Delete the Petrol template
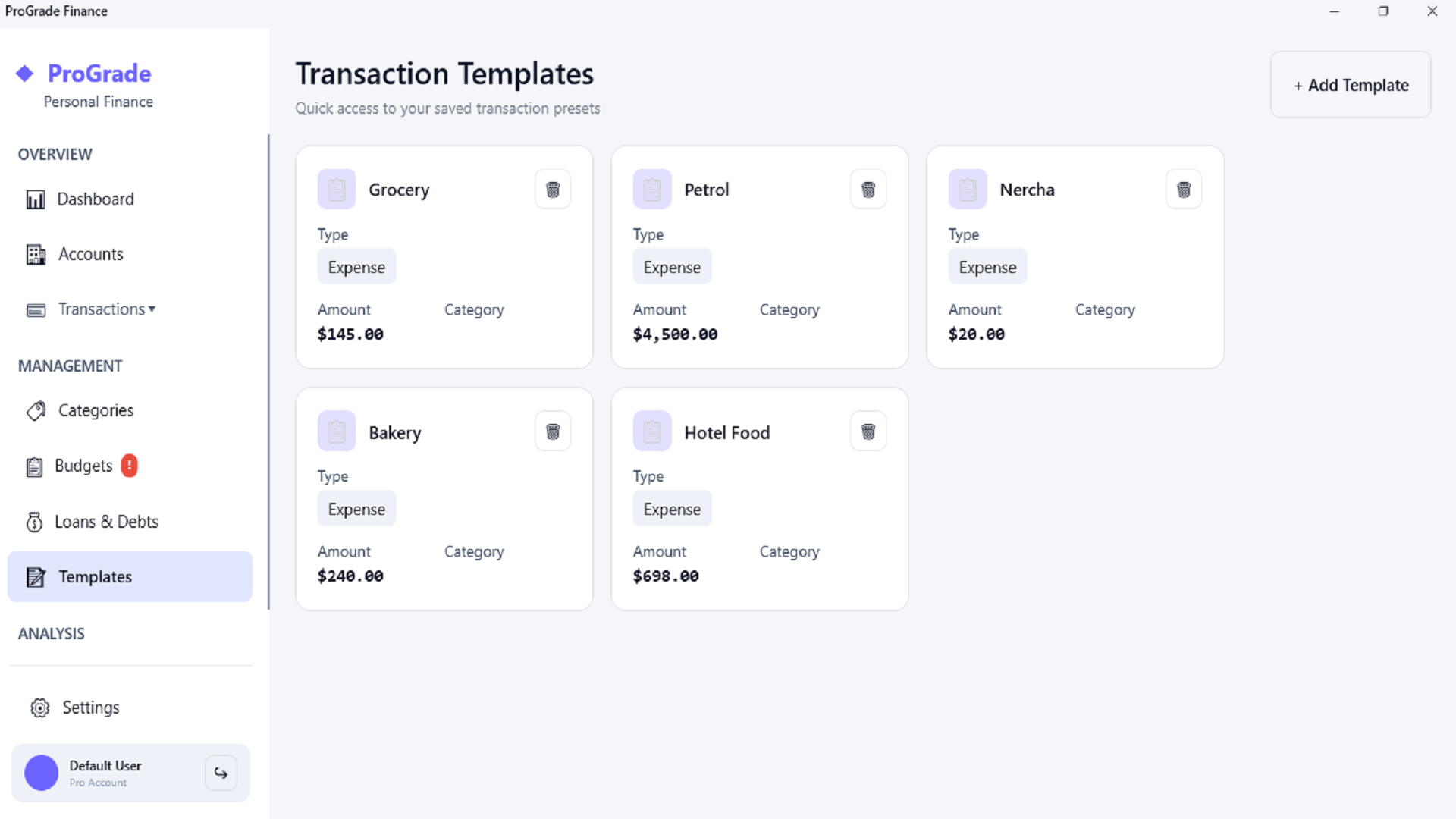Viewport: 1456px width, 819px height. (868, 189)
